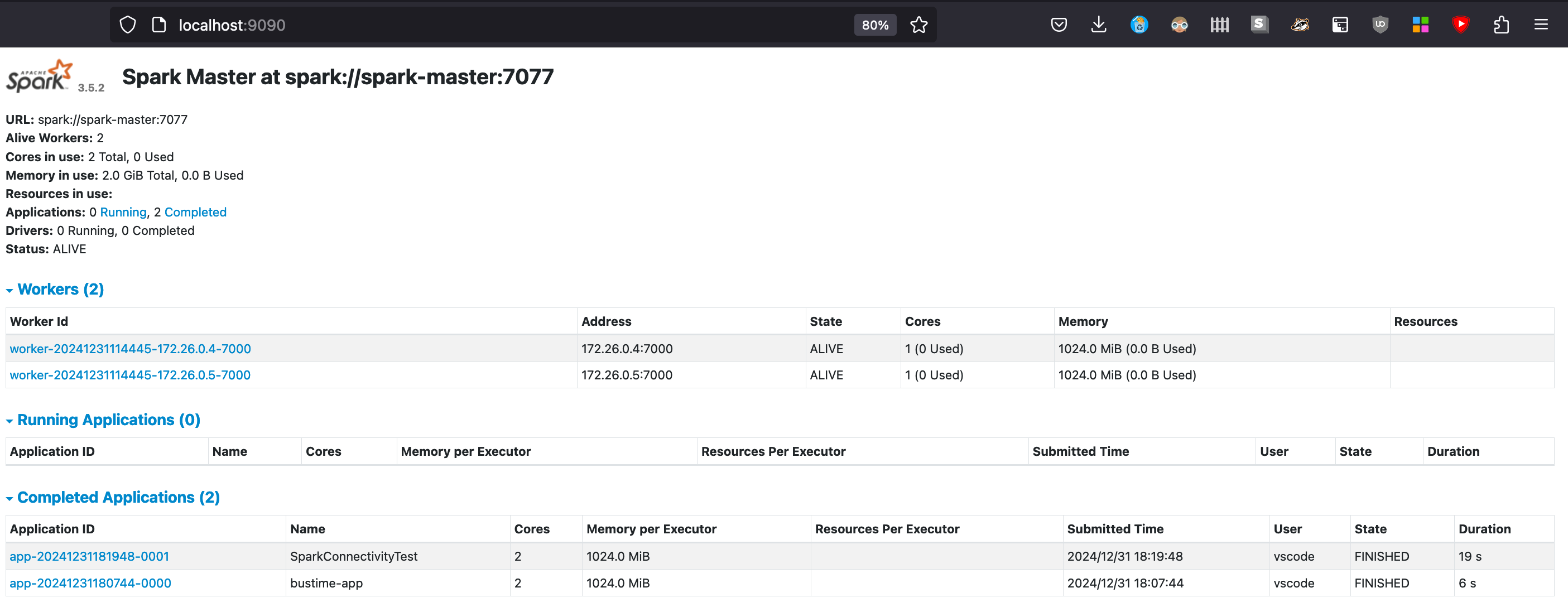The width and height of the screenshot is (1568, 607).
Task: Click the gray S extension icon
Action: coord(1259,25)
